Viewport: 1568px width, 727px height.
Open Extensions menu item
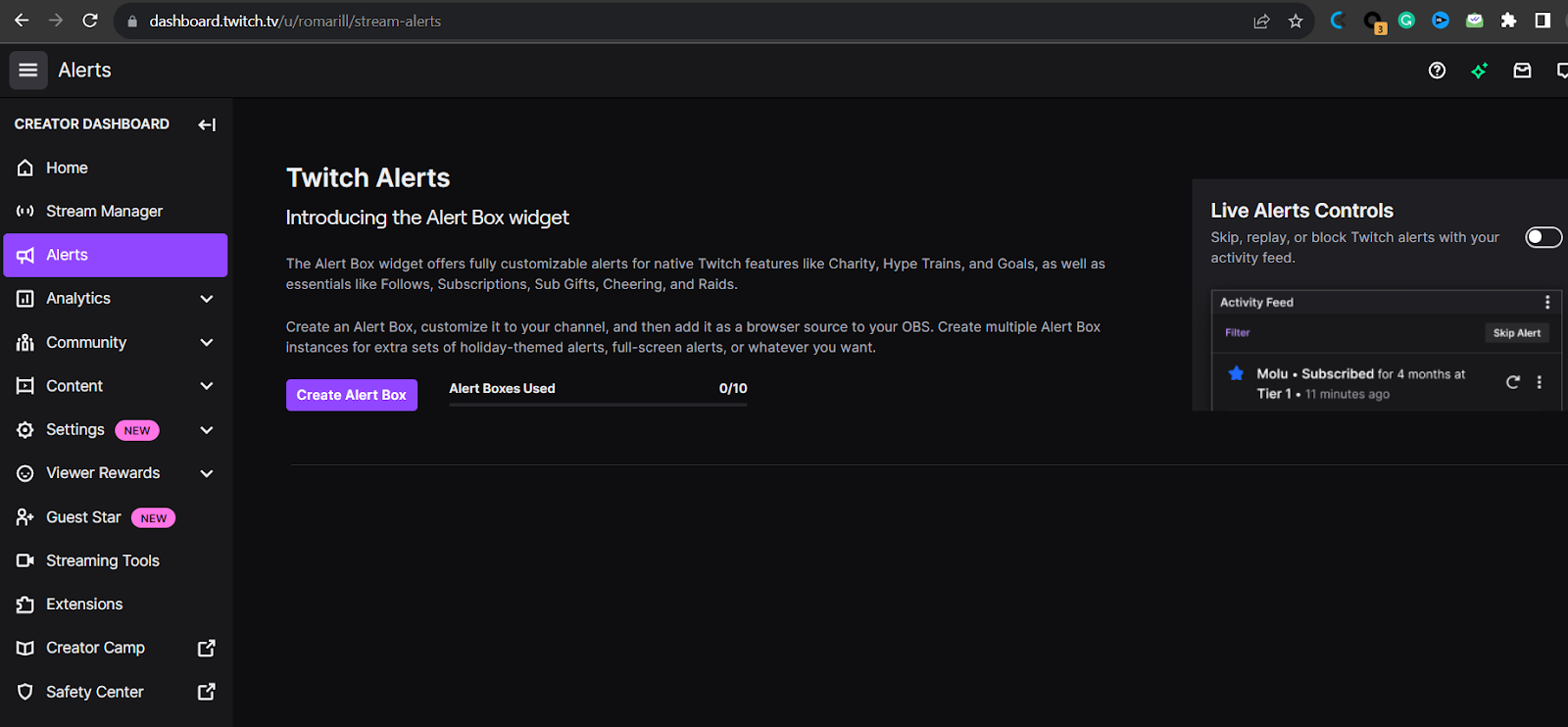(116, 605)
